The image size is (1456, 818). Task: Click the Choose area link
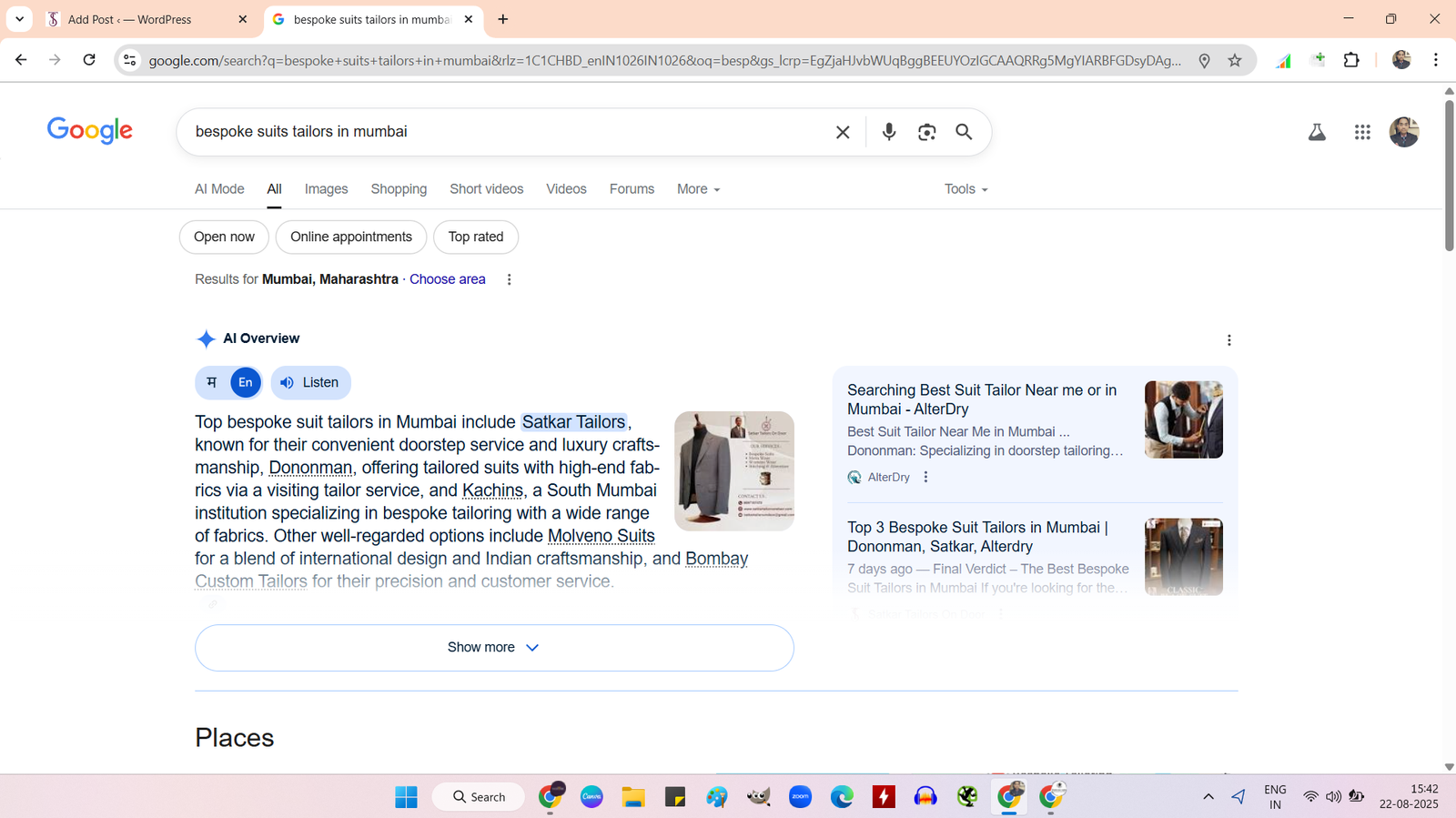coord(447,279)
